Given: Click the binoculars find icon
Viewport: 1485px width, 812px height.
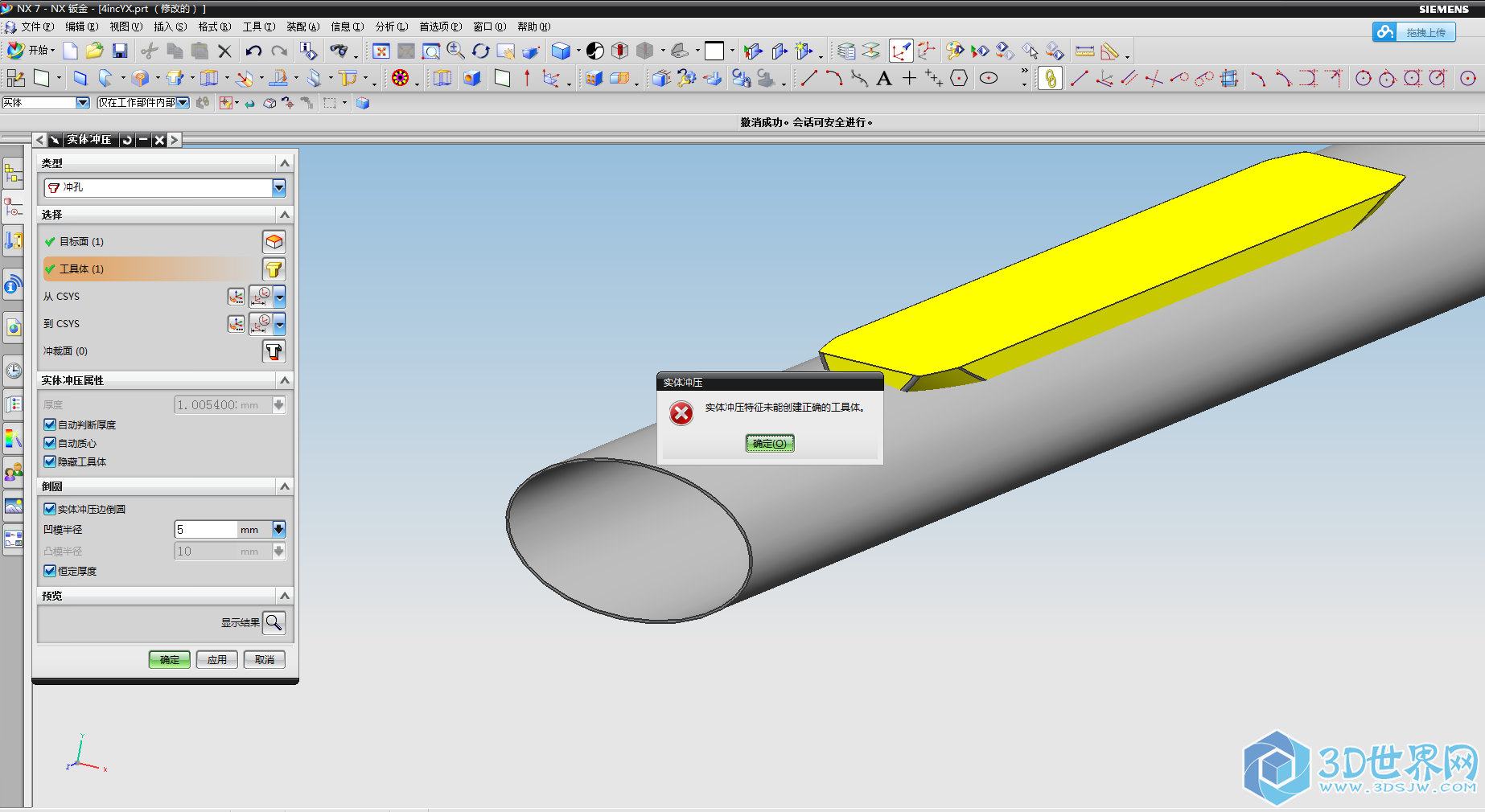Looking at the screenshot, I should [x=339, y=51].
